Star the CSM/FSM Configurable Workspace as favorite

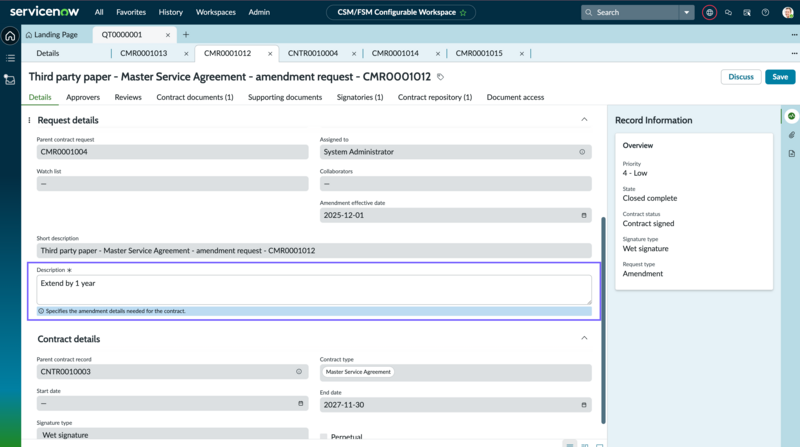[463, 13]
